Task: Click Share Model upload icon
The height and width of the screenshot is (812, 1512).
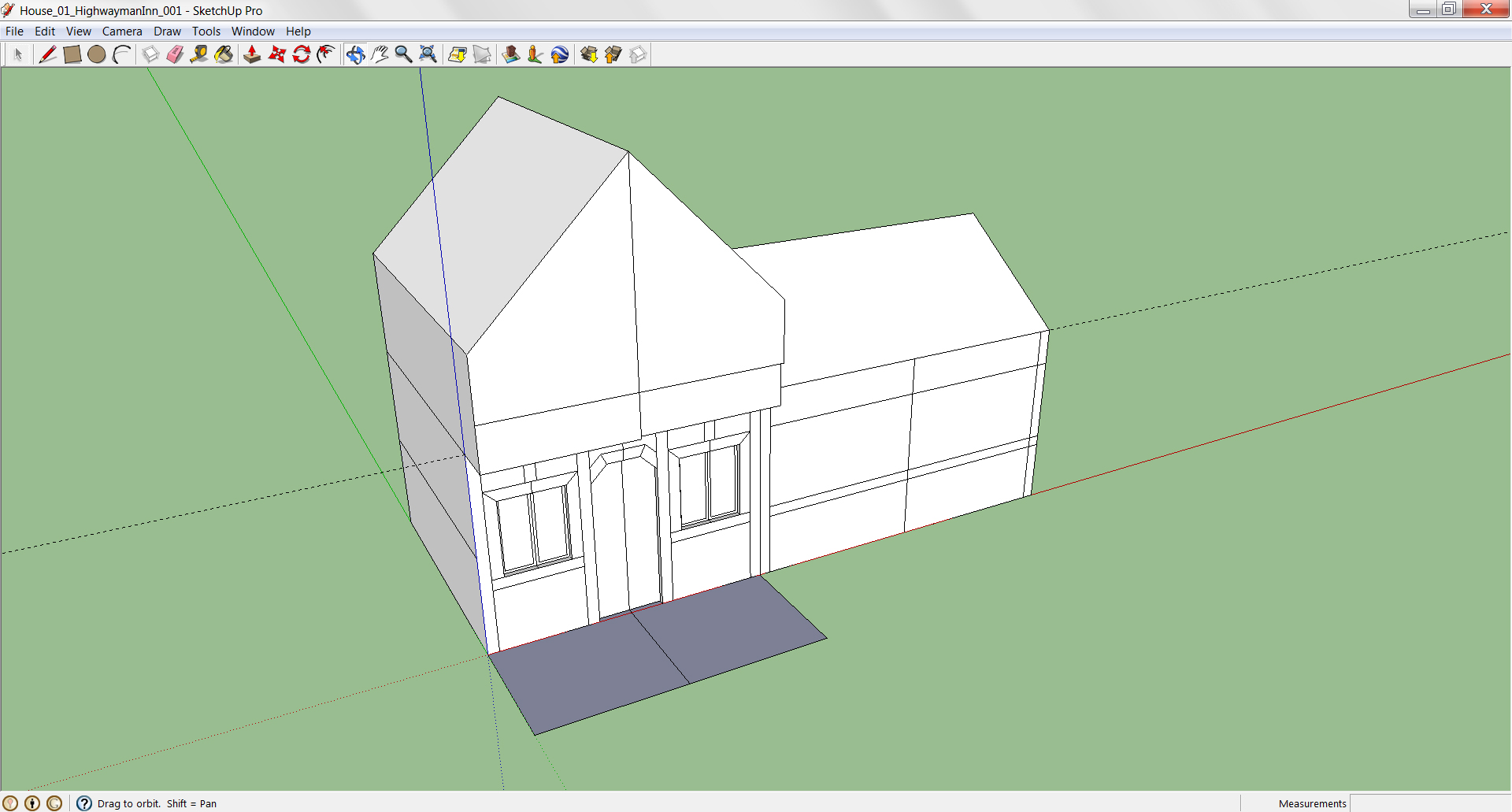Action: [x=613, y=54]
